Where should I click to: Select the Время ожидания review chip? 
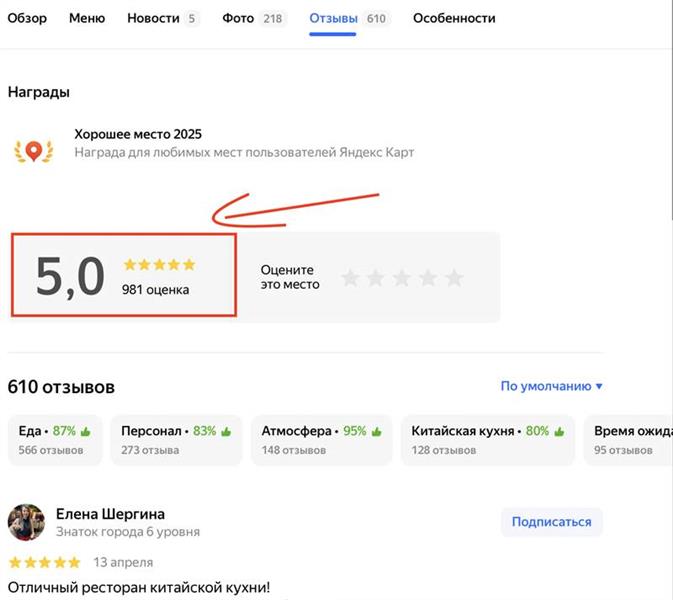click(628, 440)
